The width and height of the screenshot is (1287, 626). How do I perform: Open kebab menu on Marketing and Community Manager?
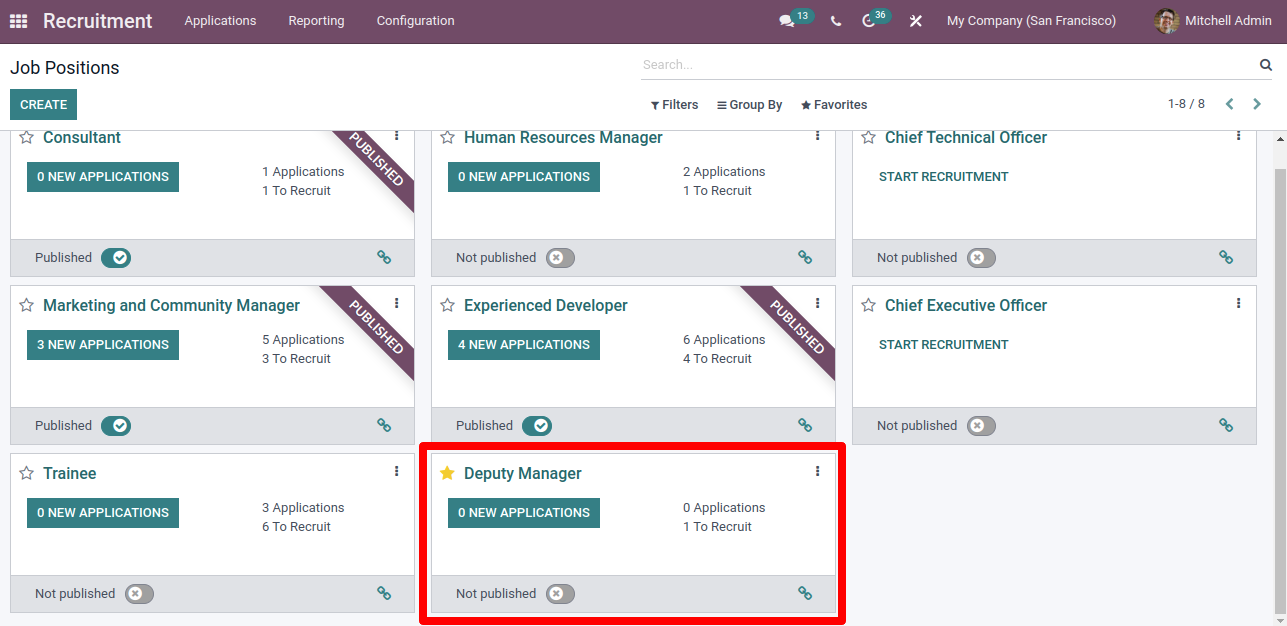[397, 303]
